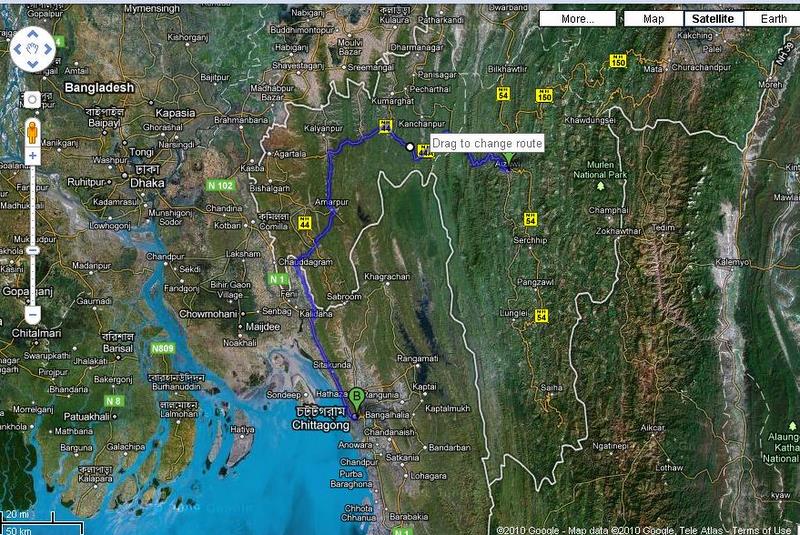Open the More... layers dropdown
This screenshot has width=800, height=535.
(576, 19)
